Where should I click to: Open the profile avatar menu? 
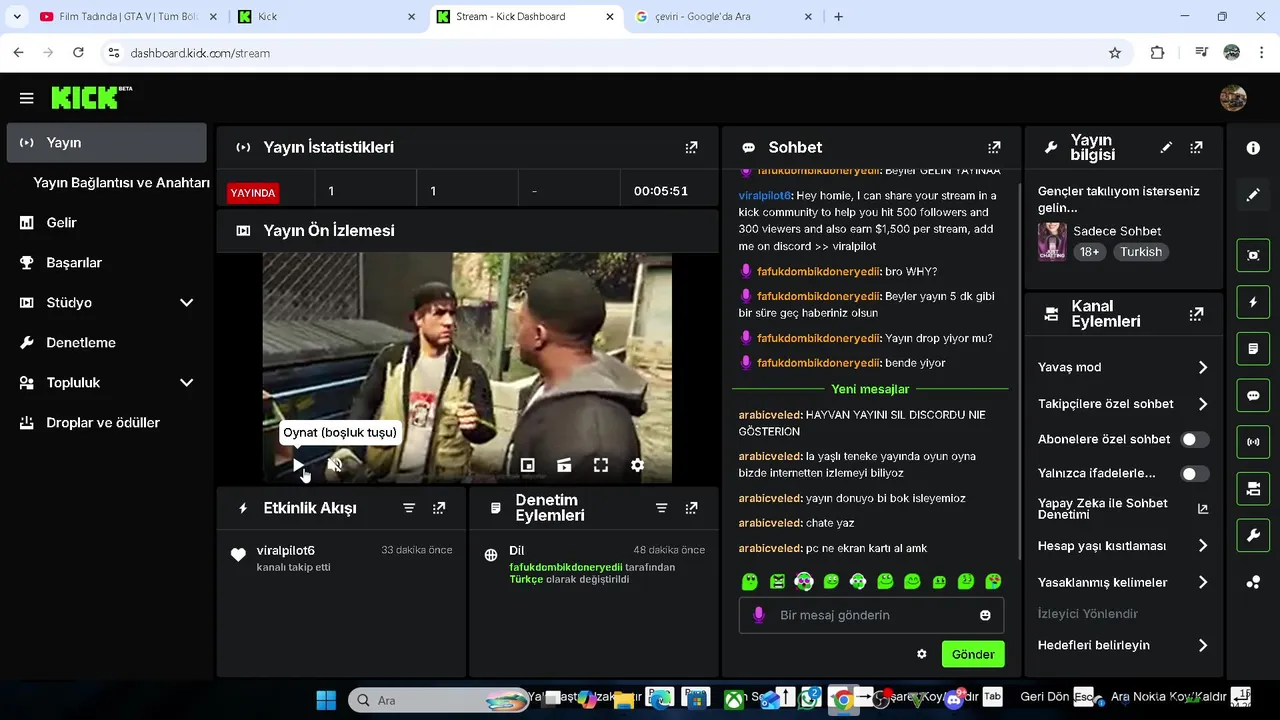click(x=1233, y=98)
